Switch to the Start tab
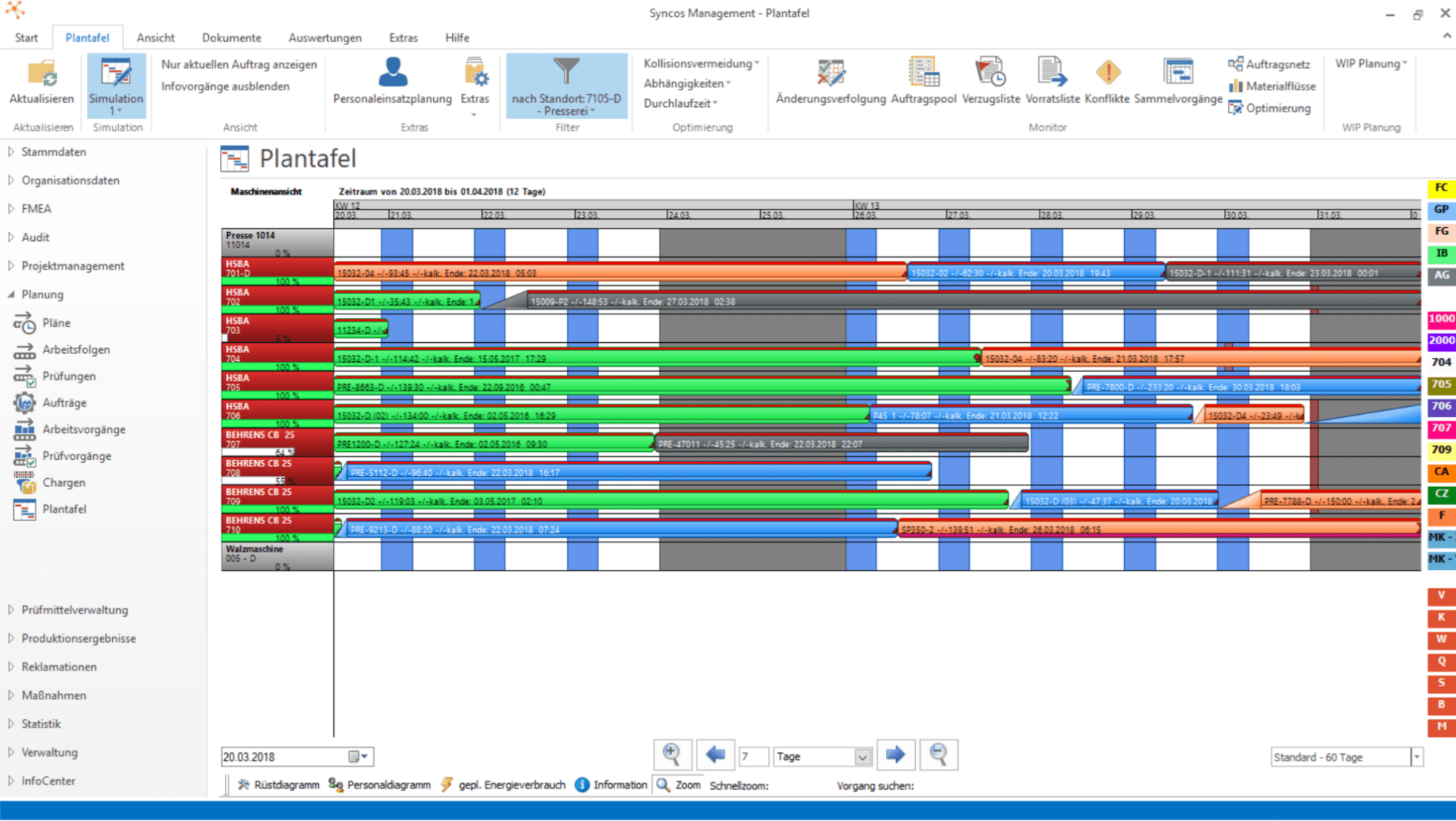This screenshot has width=1456, height=821. [26, 38]
